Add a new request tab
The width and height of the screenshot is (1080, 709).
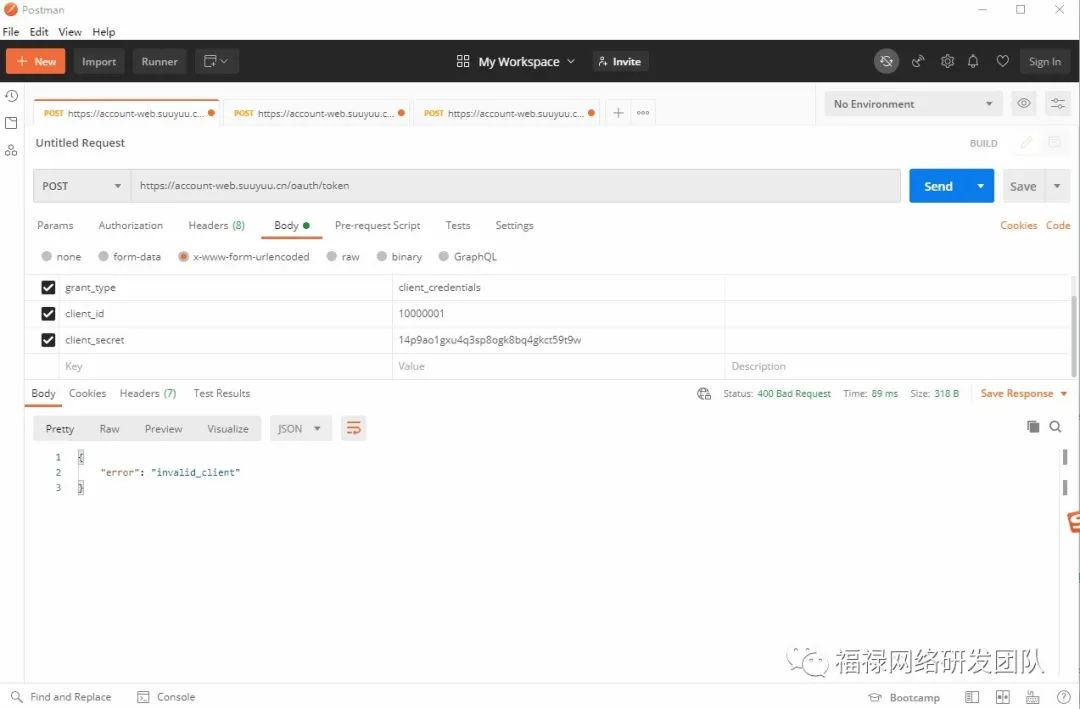coord(618,112)
